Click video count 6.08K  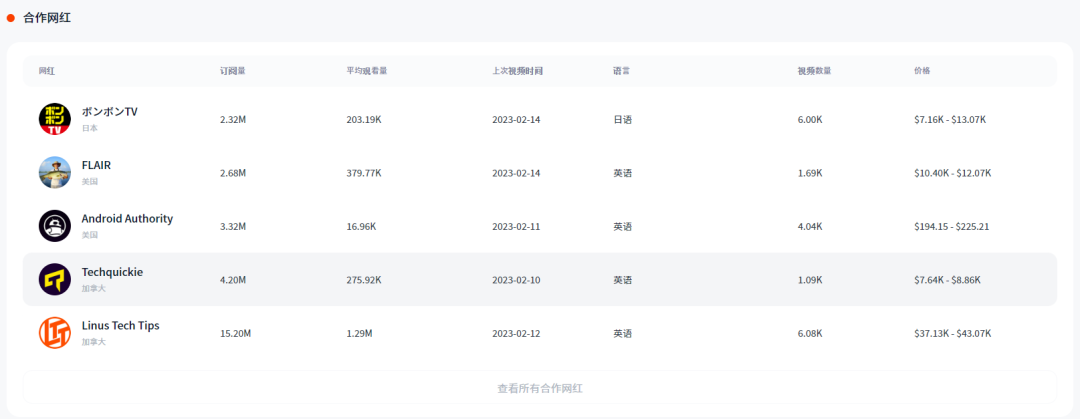(810, 334)
